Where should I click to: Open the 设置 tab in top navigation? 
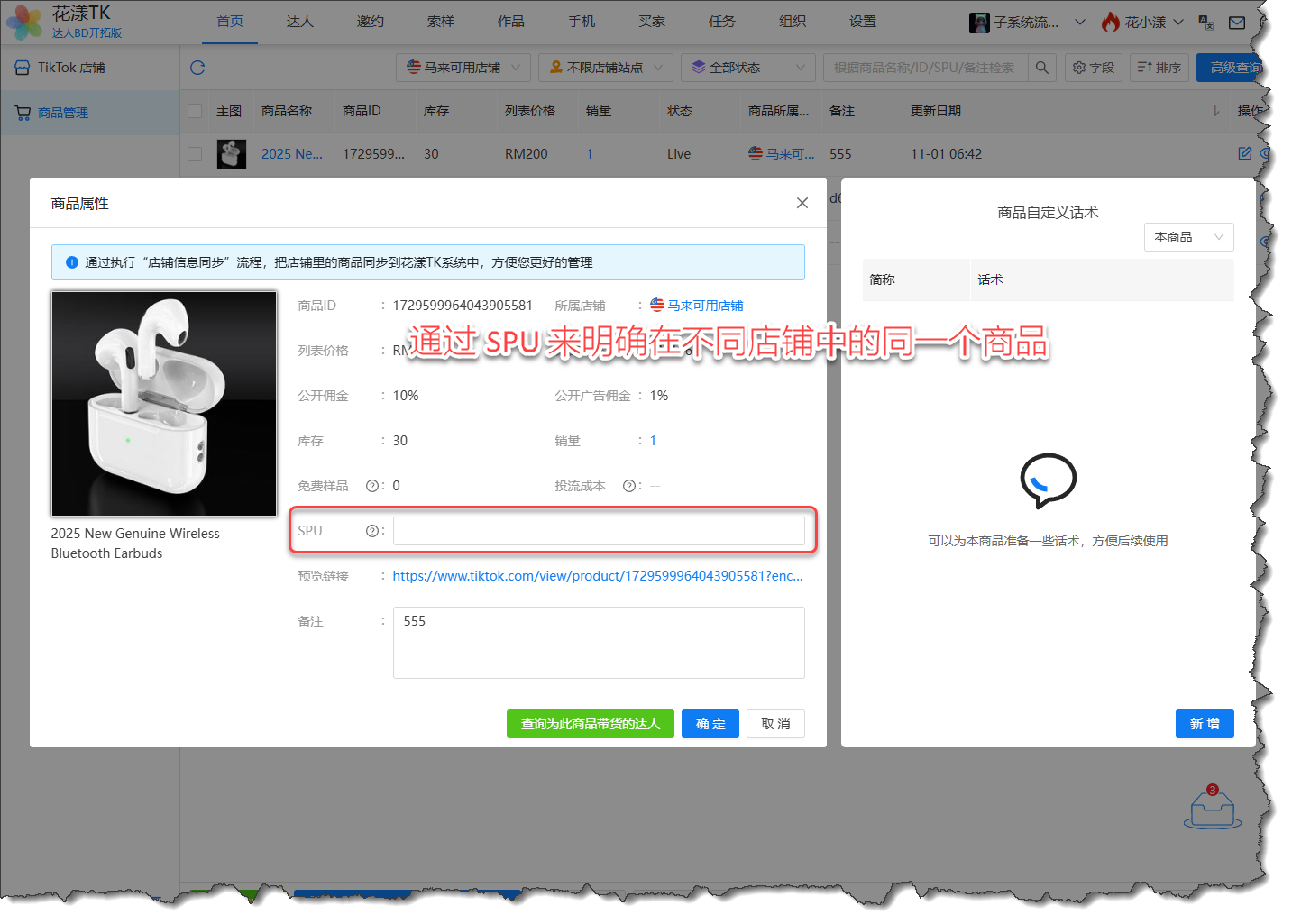[862, 22]
